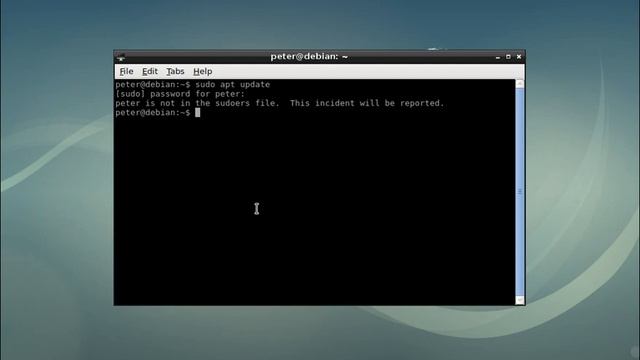The height and width of the screenshot is (360, 640).
Task: Click the blue vertical scrollbar thumb
Action: coord(520,192)
